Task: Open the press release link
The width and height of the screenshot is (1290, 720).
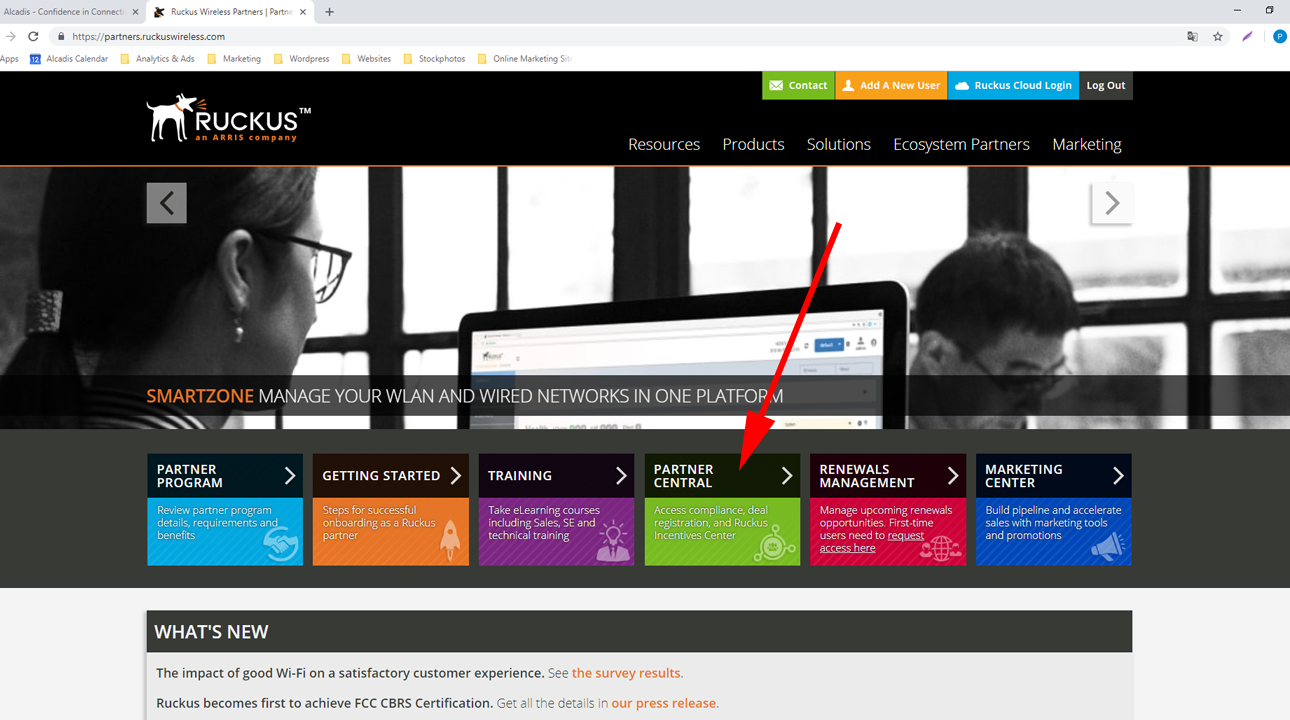Action: pyautogui.click(x=664, y=703)
